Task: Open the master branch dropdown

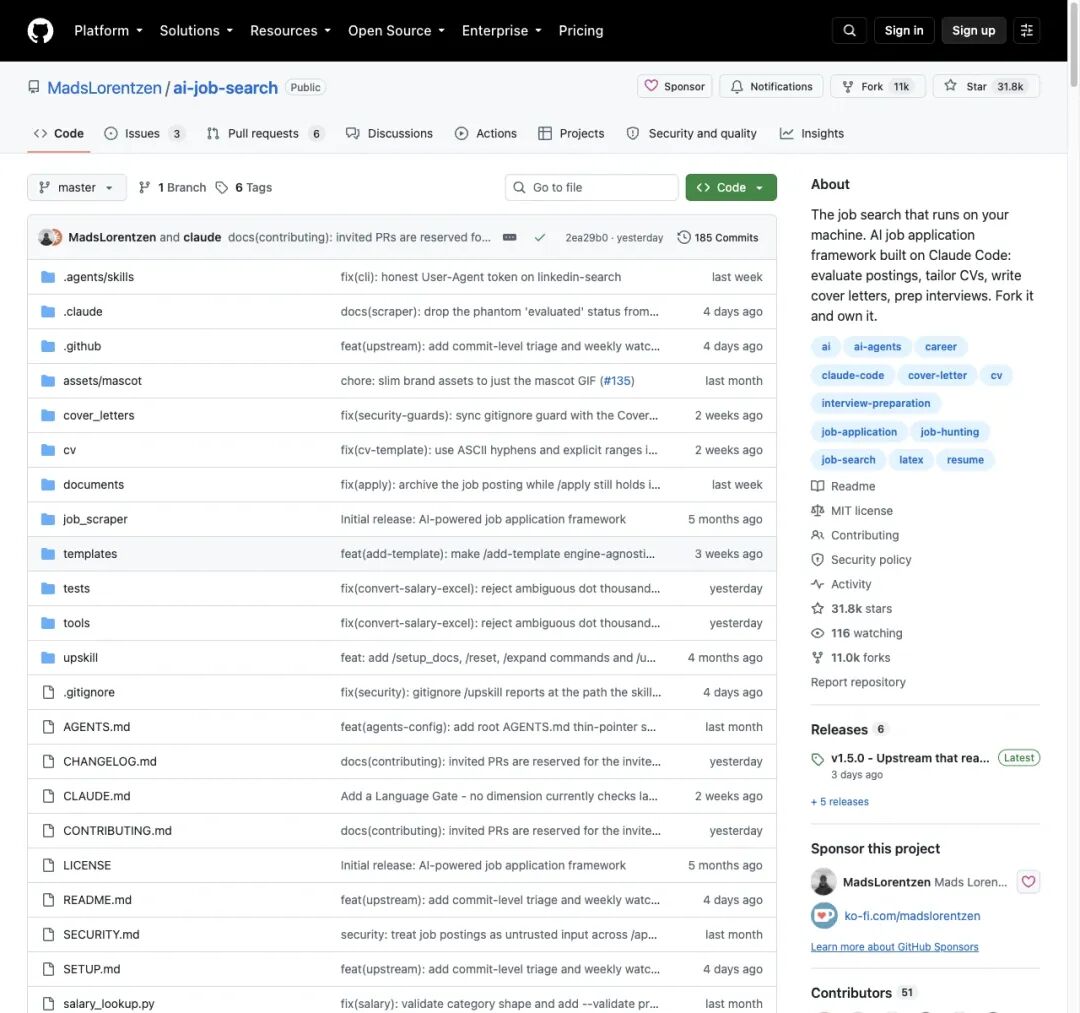Action: click(76, 187)
